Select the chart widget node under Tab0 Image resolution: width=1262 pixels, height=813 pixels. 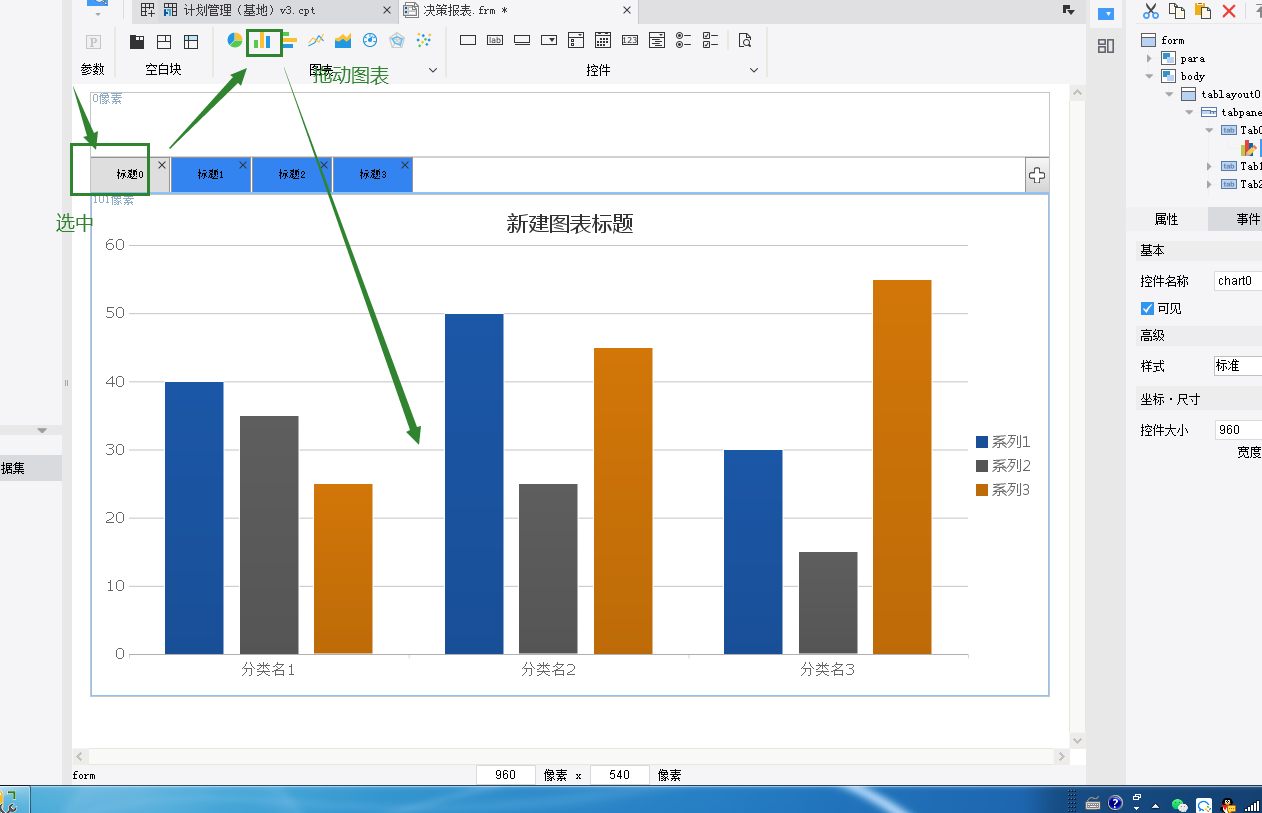pyautogui.click(x=1250, y=148)
